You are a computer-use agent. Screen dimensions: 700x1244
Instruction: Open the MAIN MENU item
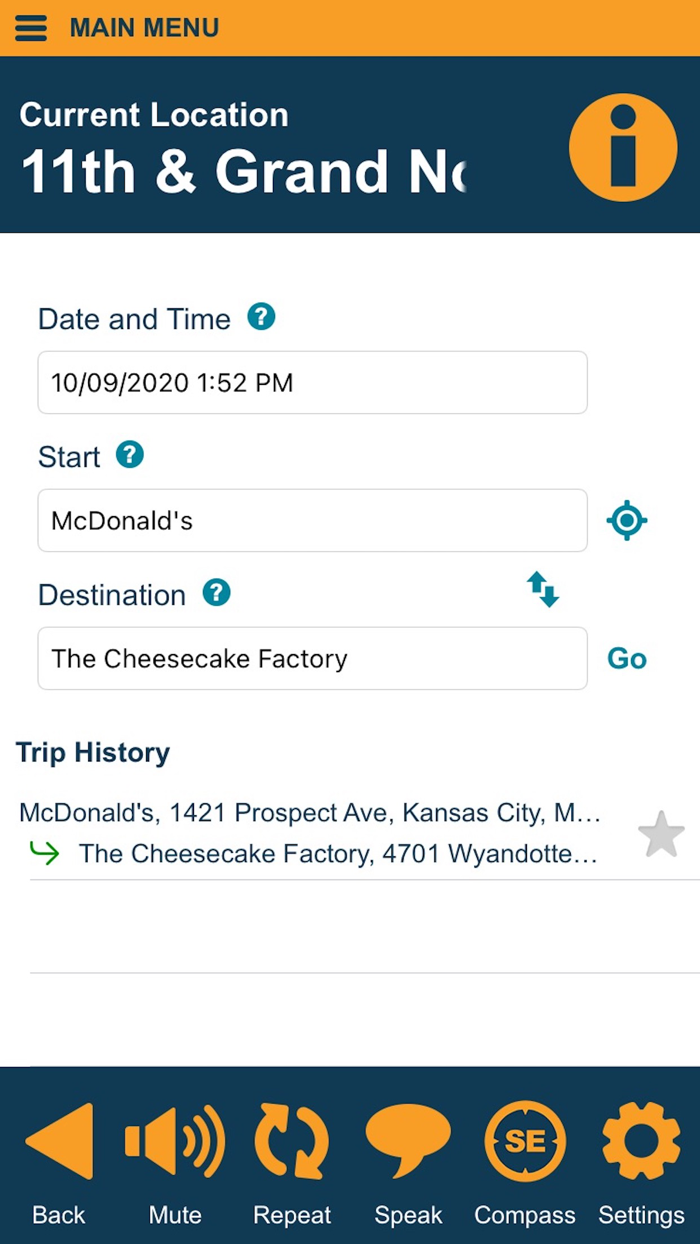point(144,28)
